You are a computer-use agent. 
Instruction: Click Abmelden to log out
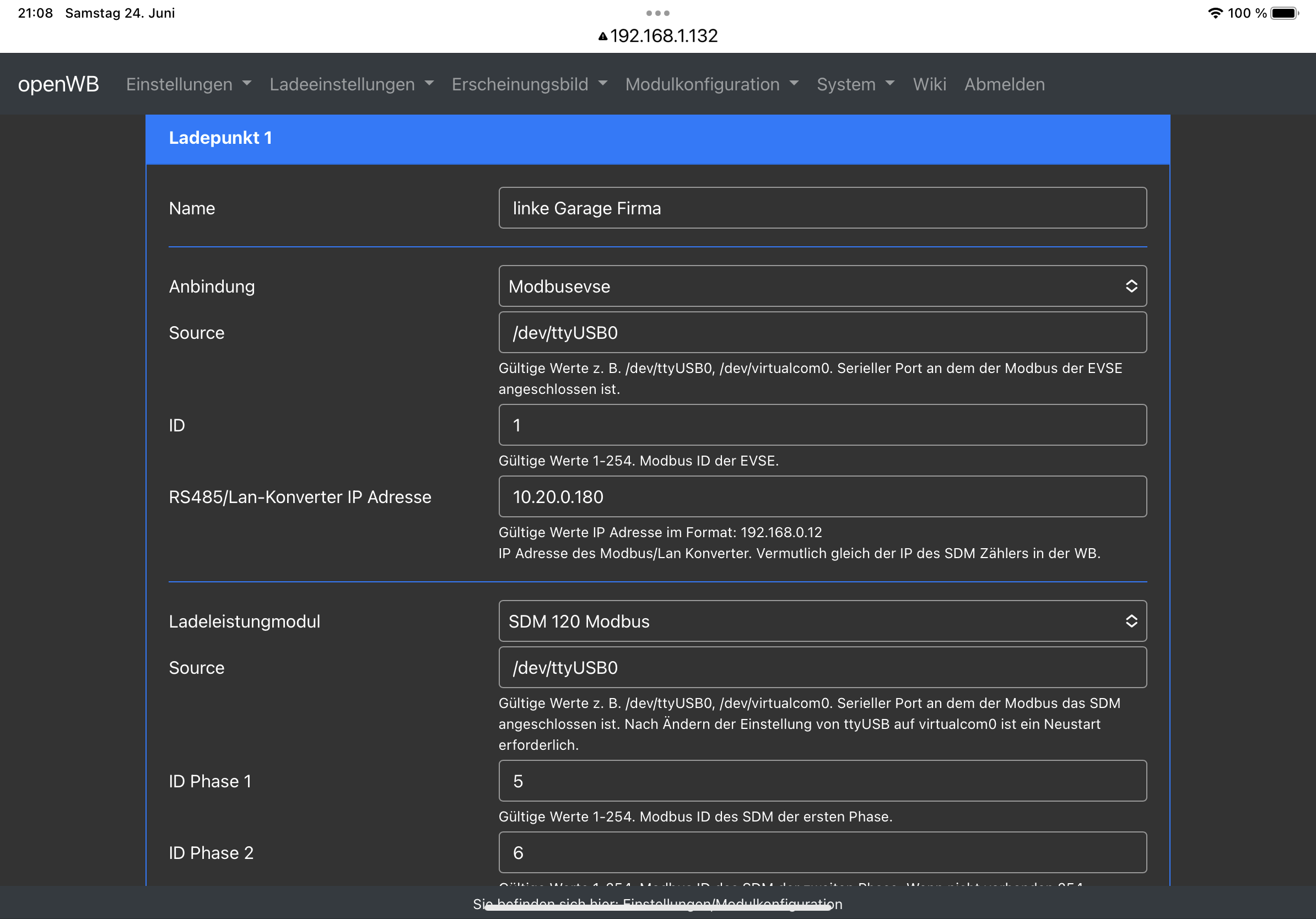[1004, 84]
